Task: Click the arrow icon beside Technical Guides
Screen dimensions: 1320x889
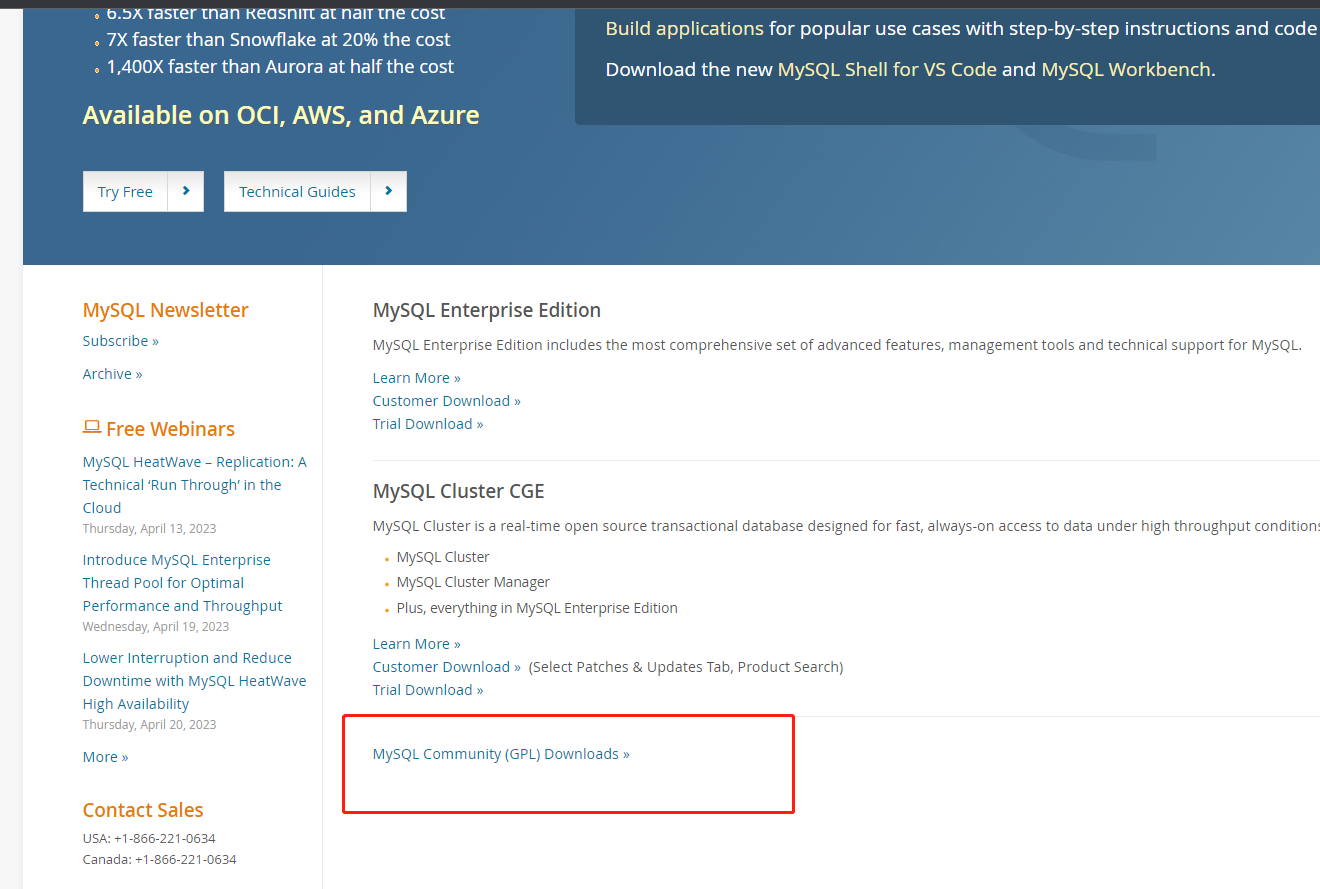Action: (389, 192)
